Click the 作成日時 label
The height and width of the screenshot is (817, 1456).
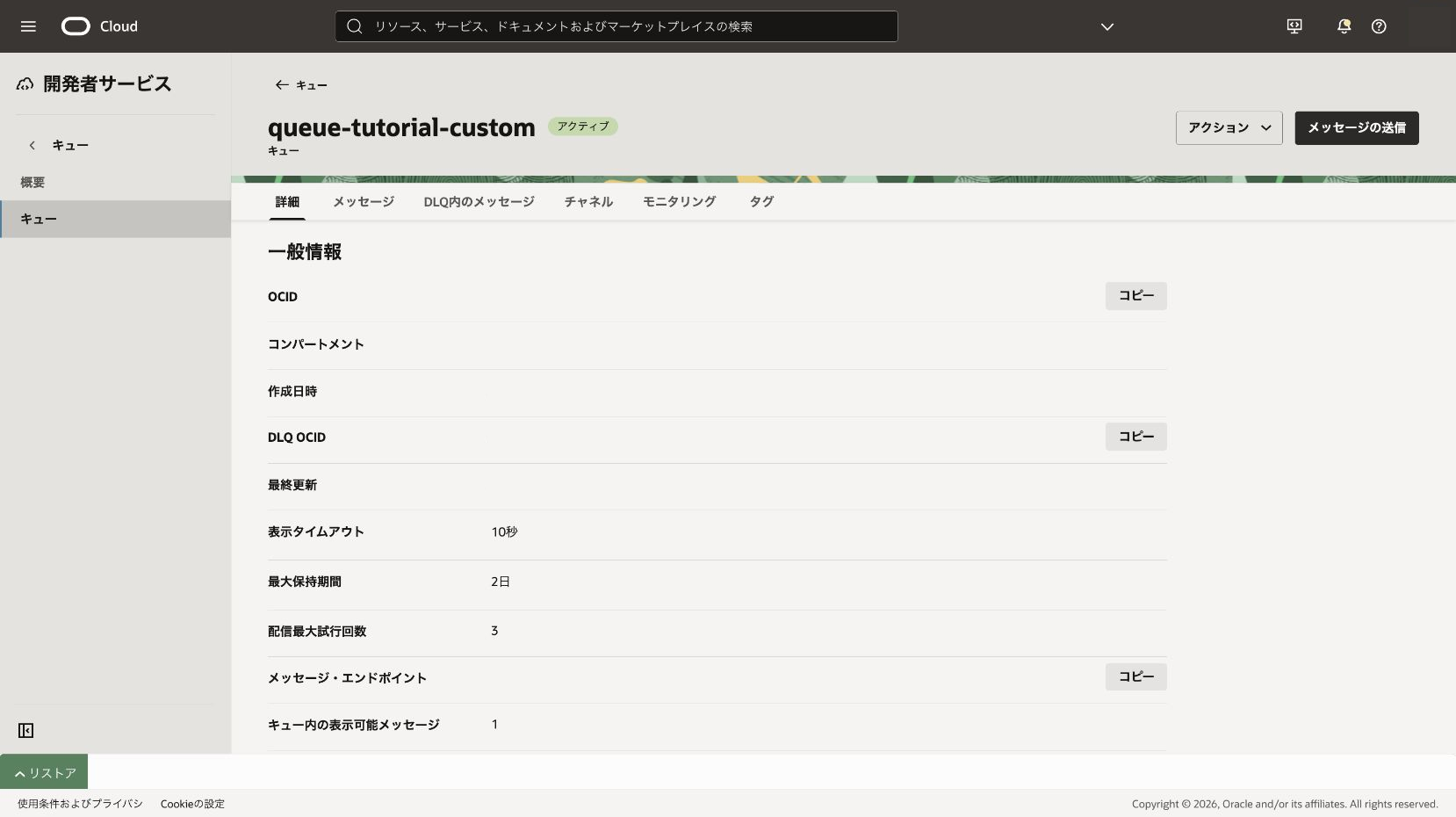[x=292, y=391]
